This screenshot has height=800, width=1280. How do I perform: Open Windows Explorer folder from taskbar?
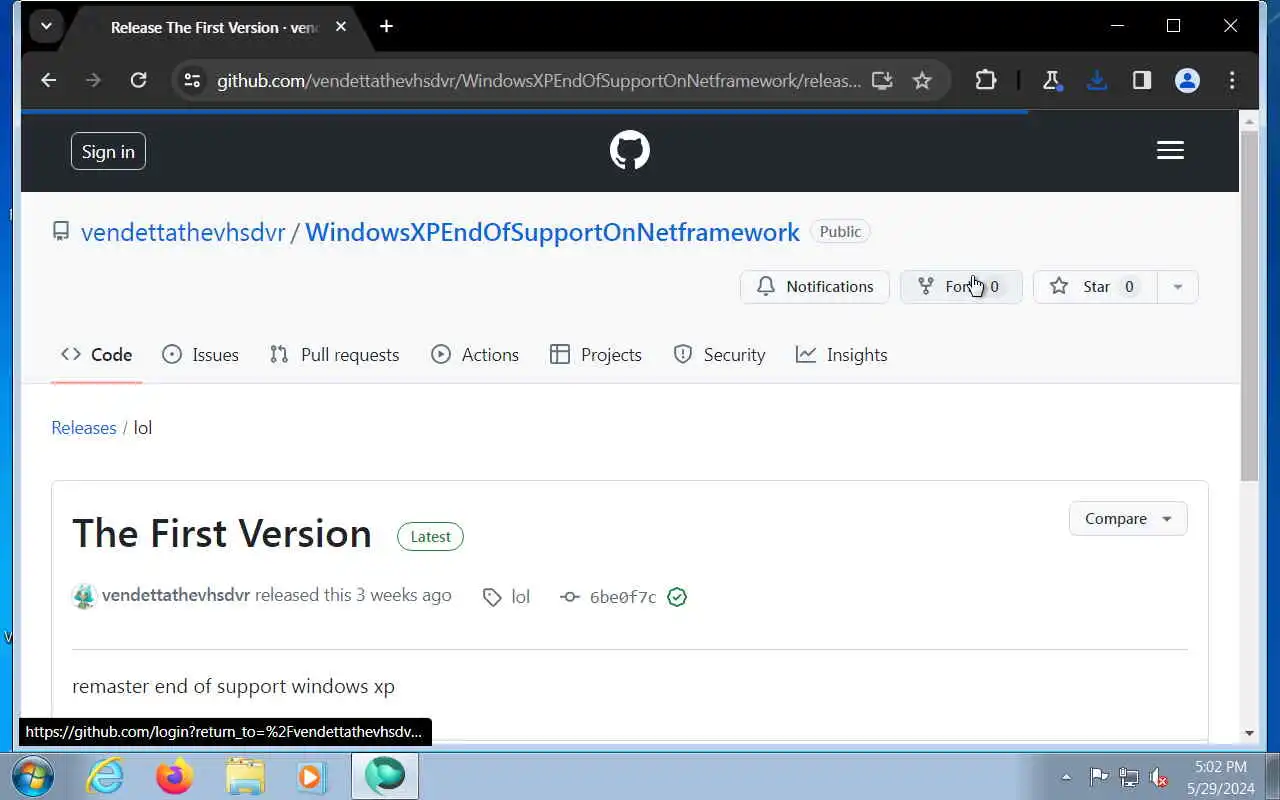[245, 776]
